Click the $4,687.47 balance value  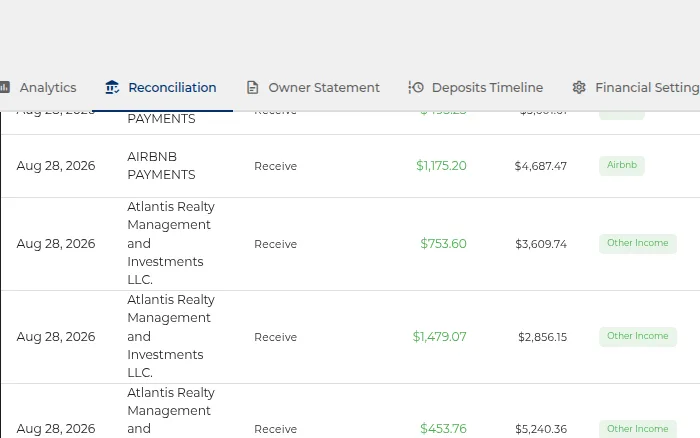(x=541, y=166)
